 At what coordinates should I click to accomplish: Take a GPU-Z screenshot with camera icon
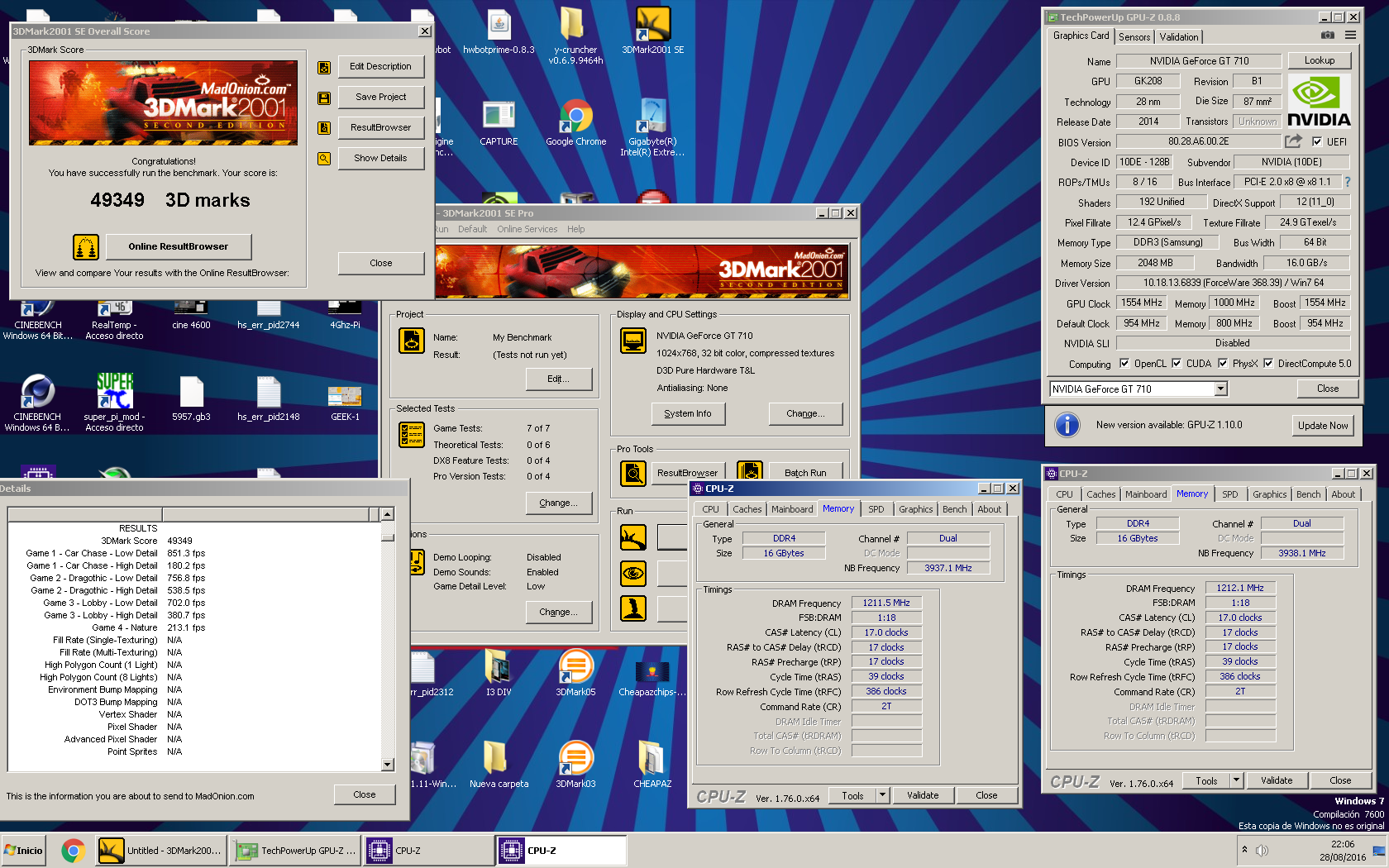pyautogui.click(x=1327, y=36)
